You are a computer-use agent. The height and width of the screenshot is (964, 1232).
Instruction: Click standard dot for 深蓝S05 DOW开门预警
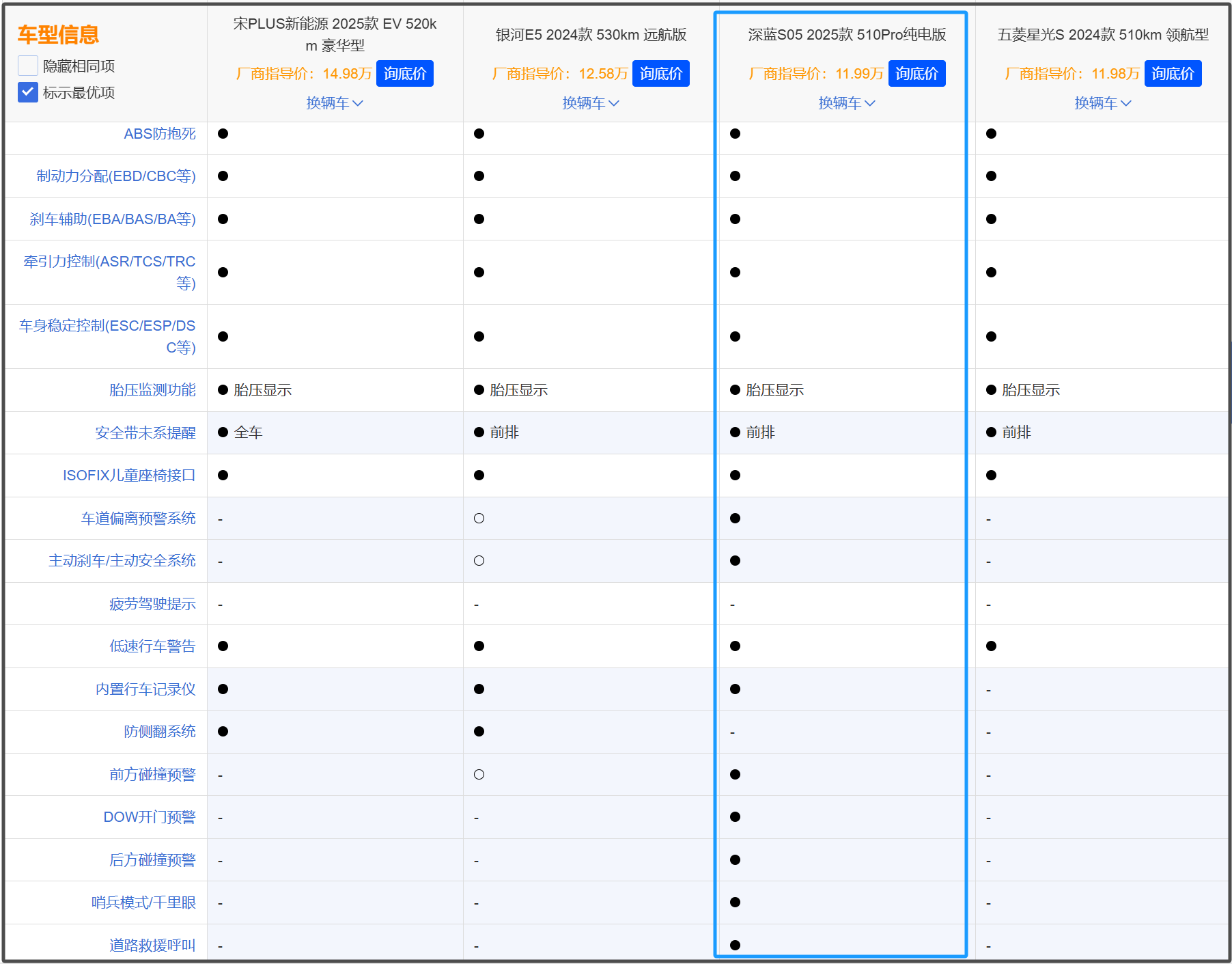[x=735, y=817]
